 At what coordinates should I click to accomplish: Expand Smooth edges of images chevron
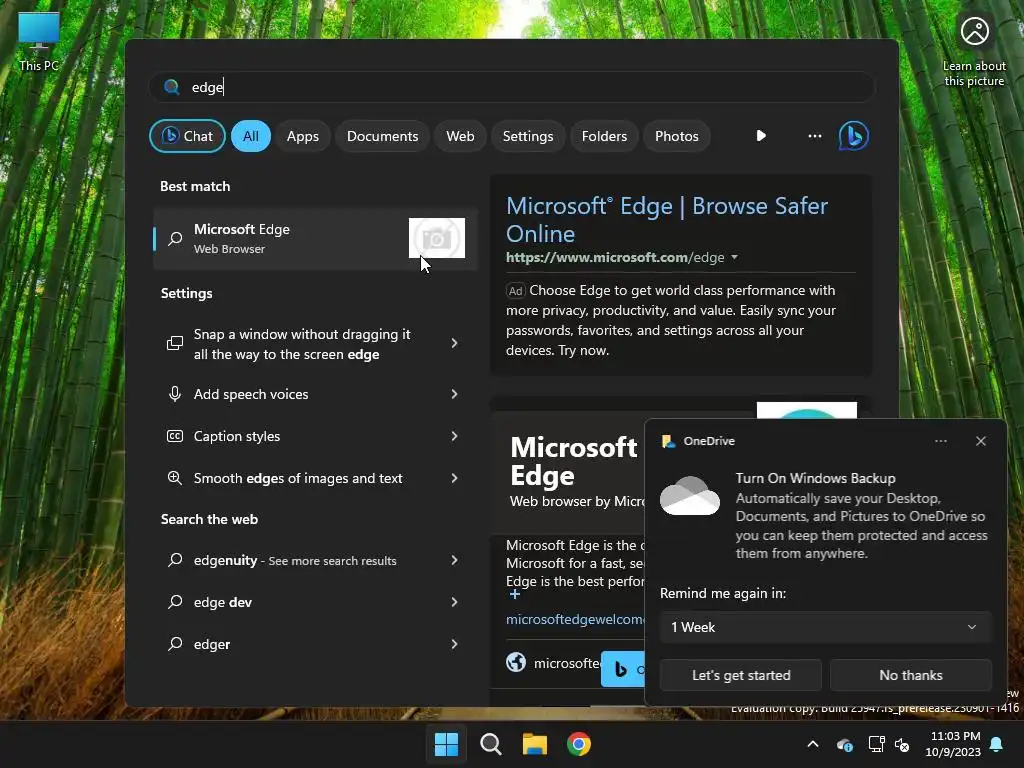click(455, 478)
